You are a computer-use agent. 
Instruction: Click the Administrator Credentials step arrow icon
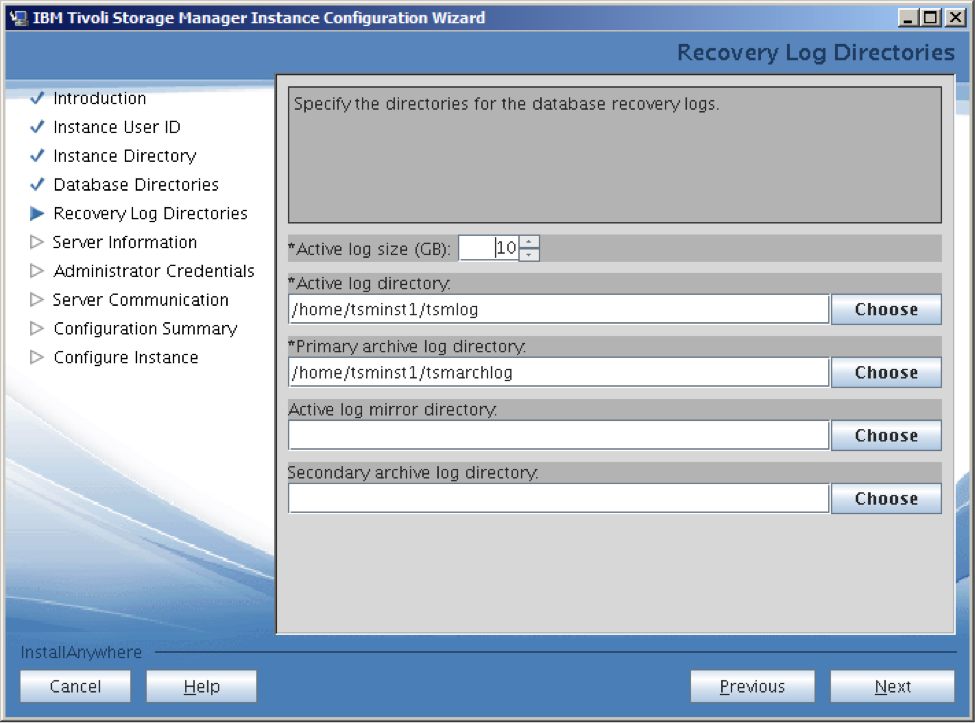pos(37,271)
